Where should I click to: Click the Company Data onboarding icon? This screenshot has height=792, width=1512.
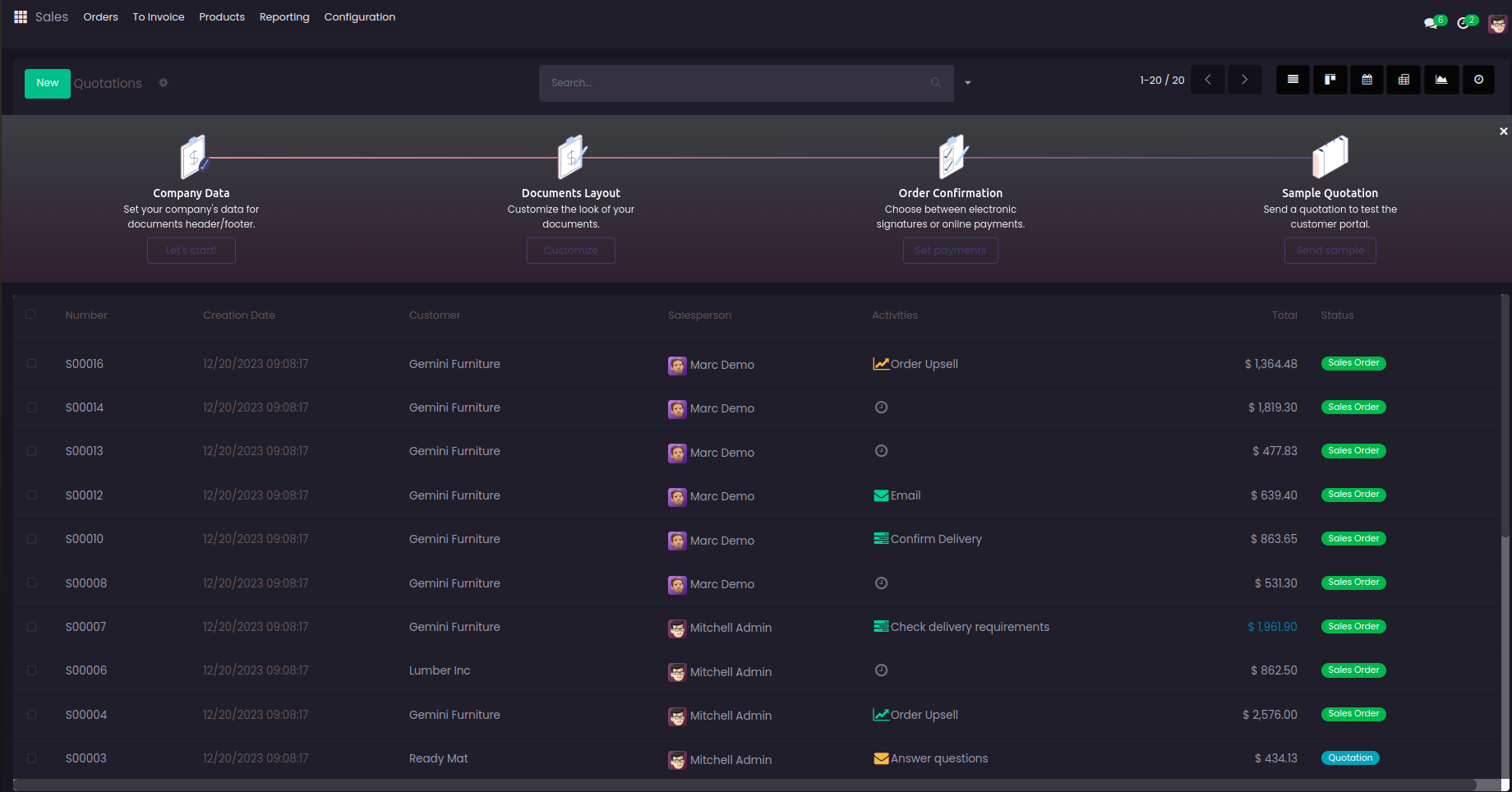pyautogui.click(x=193, y=156)
